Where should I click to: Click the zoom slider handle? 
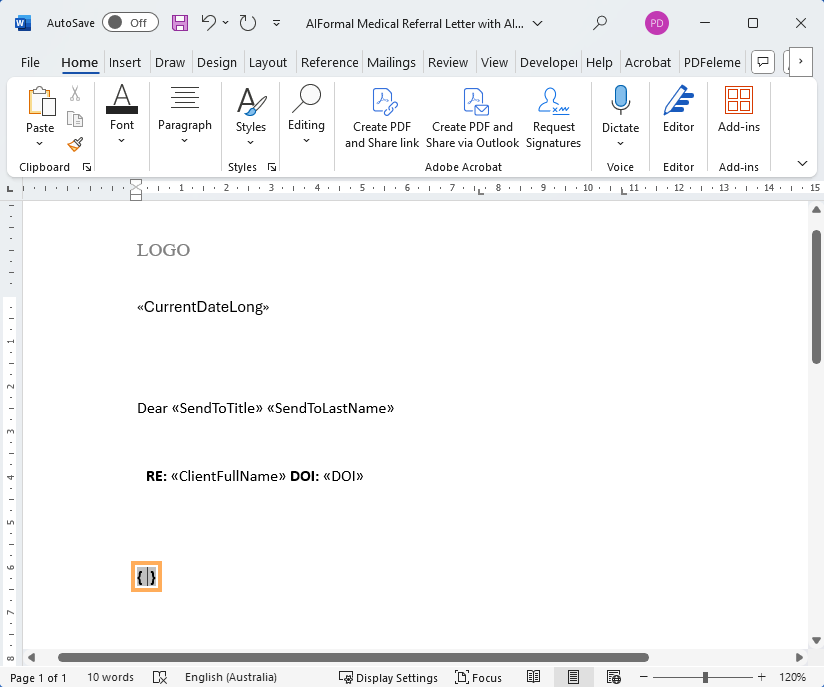click(x=705, y=677)
